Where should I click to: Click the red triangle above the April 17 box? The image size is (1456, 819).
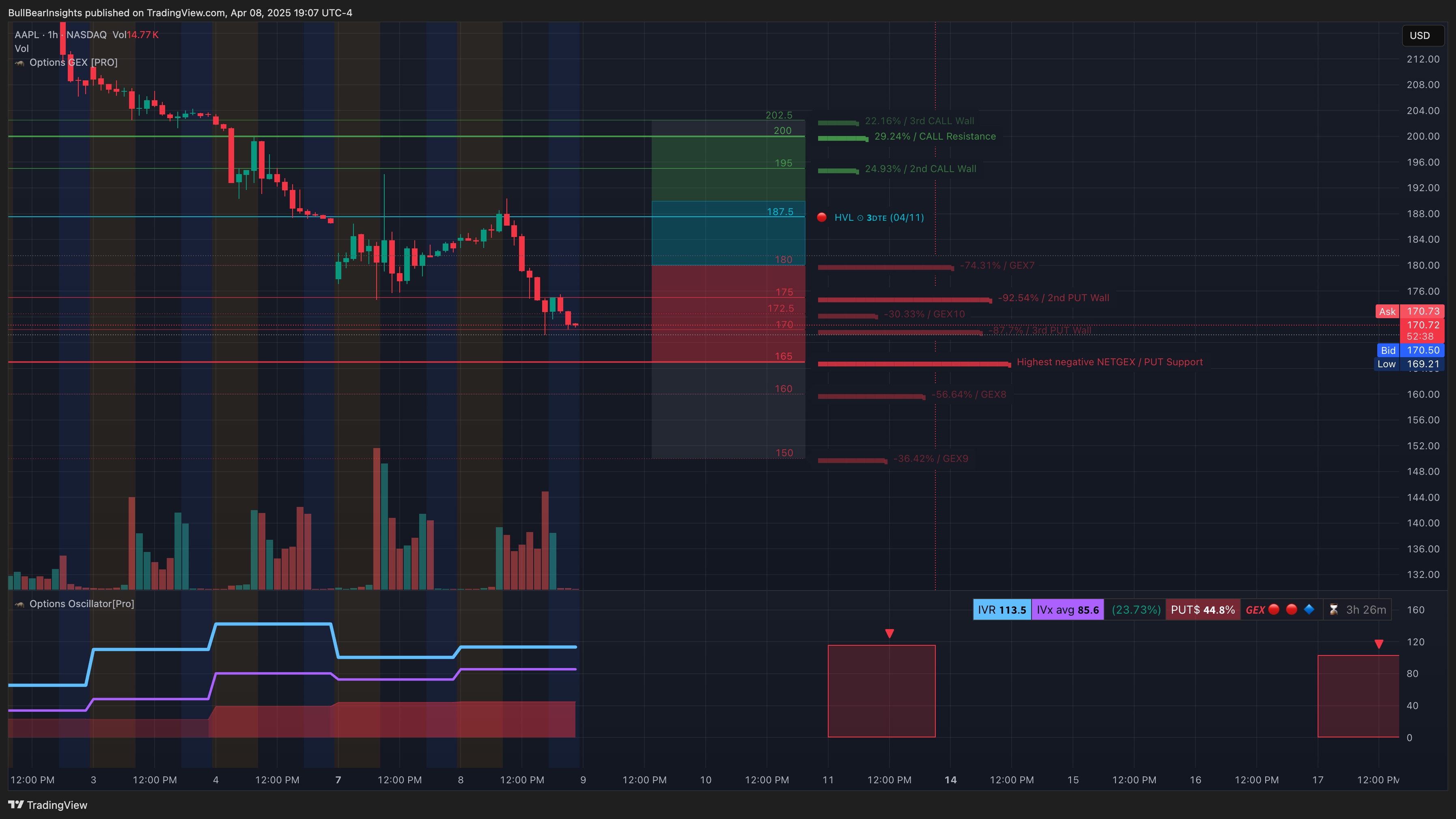pos(1379,644)
